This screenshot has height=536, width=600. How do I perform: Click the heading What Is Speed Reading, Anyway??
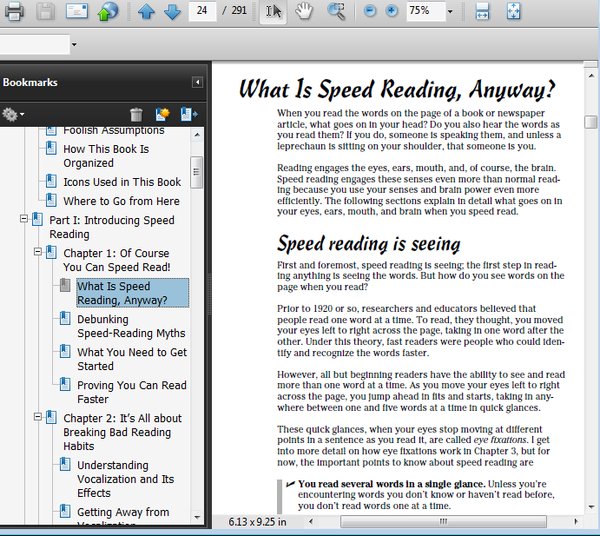397,90
